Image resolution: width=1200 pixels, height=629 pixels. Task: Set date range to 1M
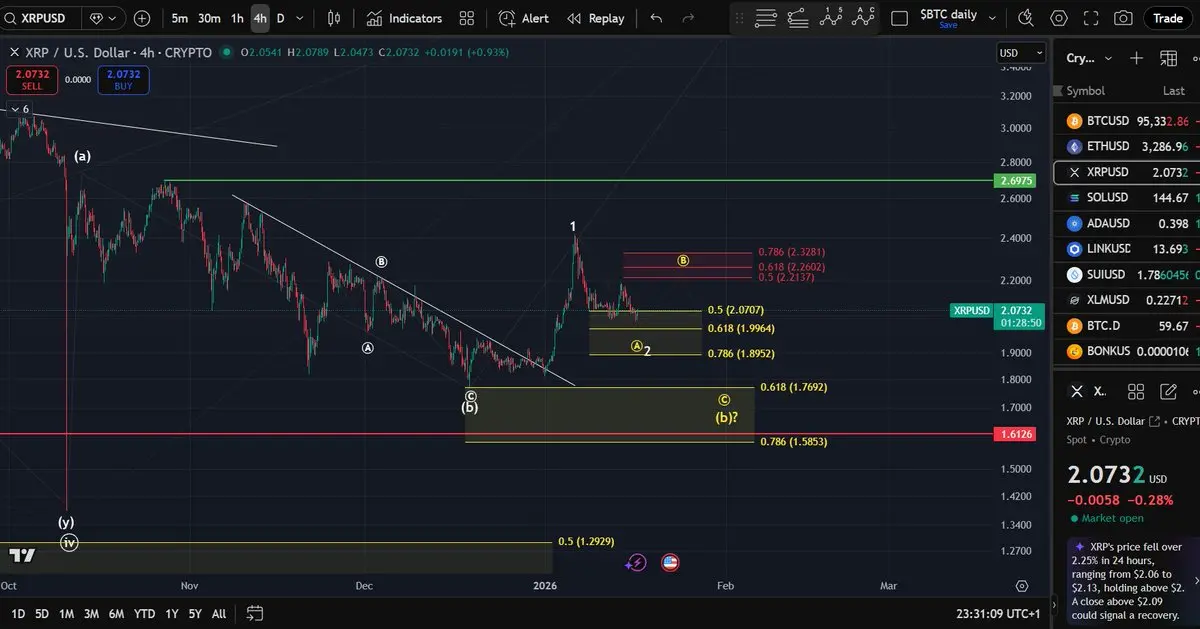(x=66, y=613)
